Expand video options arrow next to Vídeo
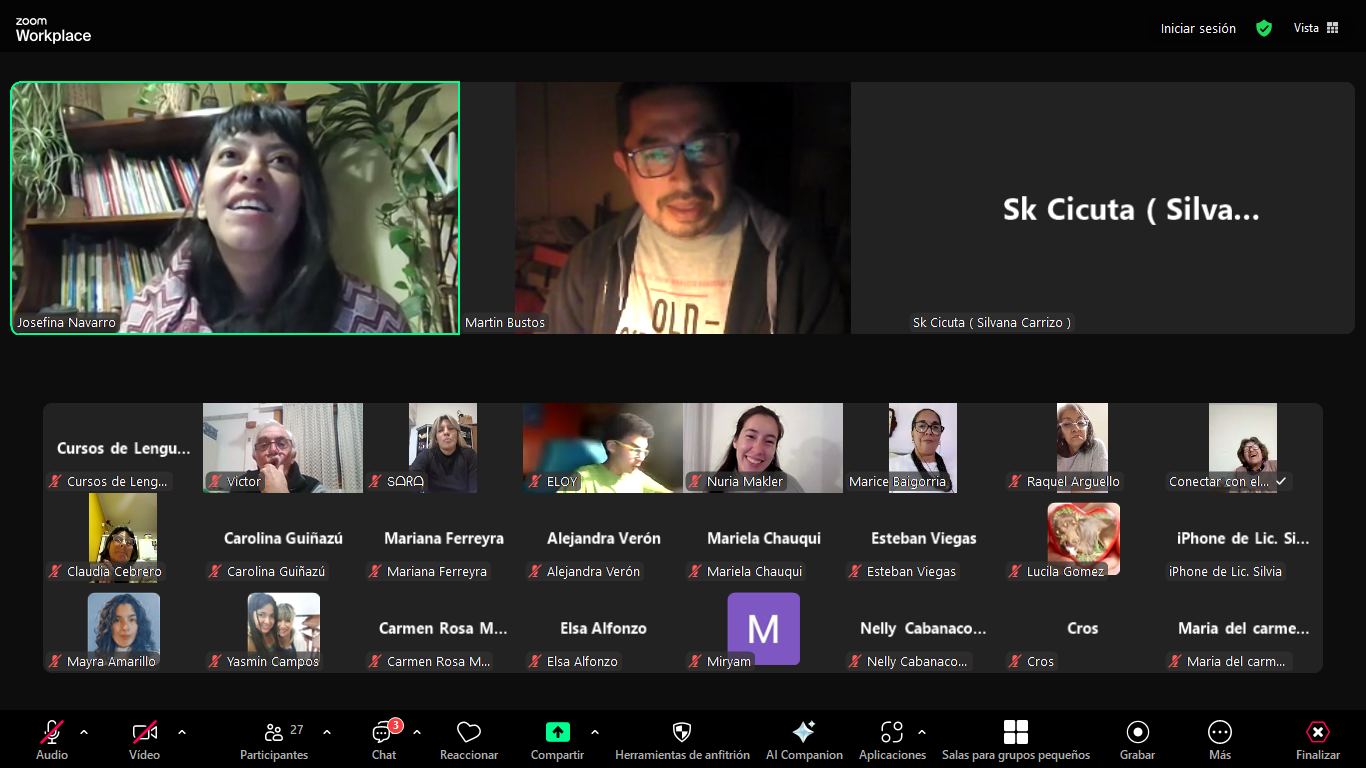1366x768 pixels. (x=182, y=732)
